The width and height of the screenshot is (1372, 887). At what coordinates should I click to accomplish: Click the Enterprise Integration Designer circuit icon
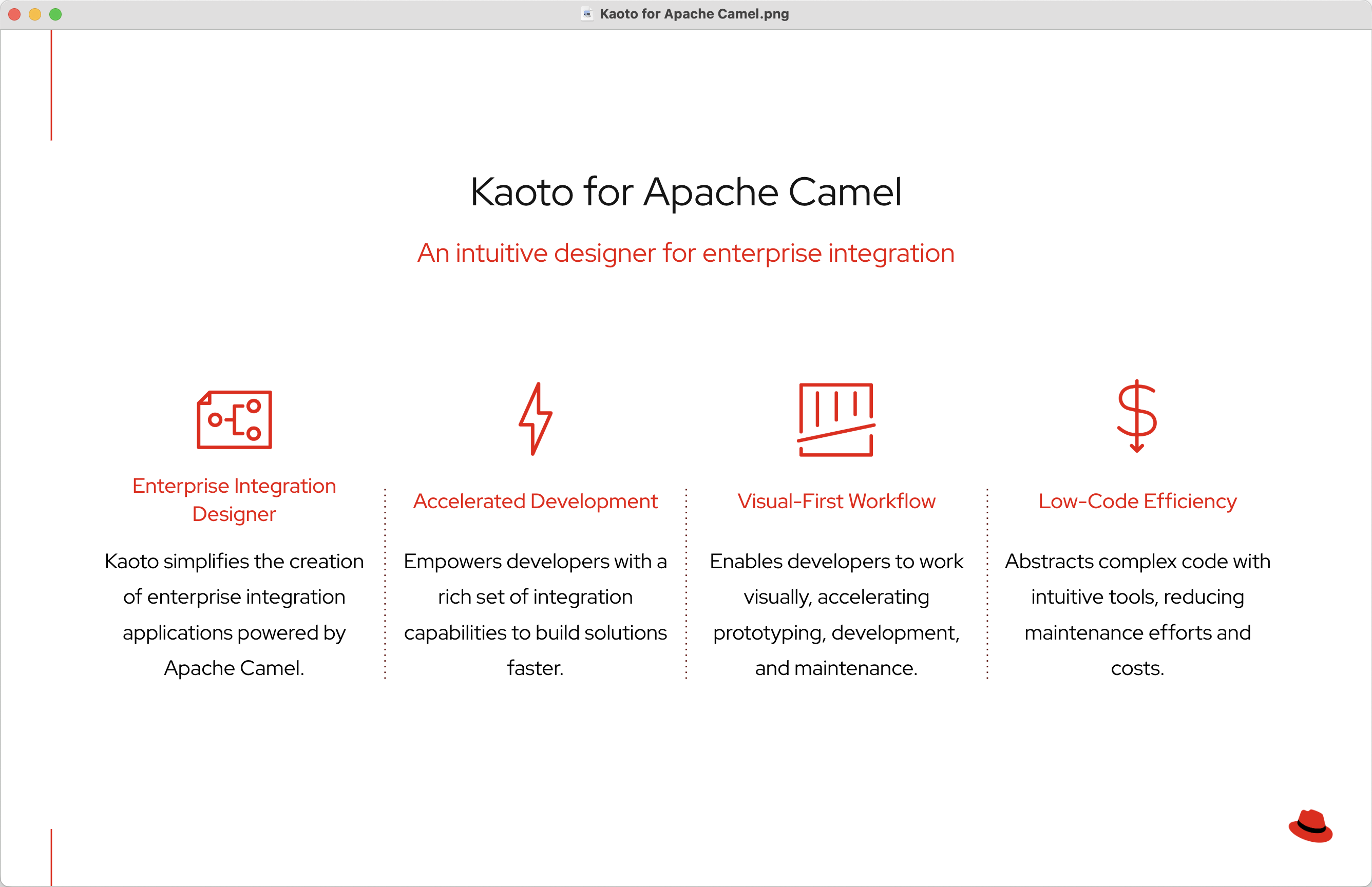pyautogui.click(x=234, y=420)
